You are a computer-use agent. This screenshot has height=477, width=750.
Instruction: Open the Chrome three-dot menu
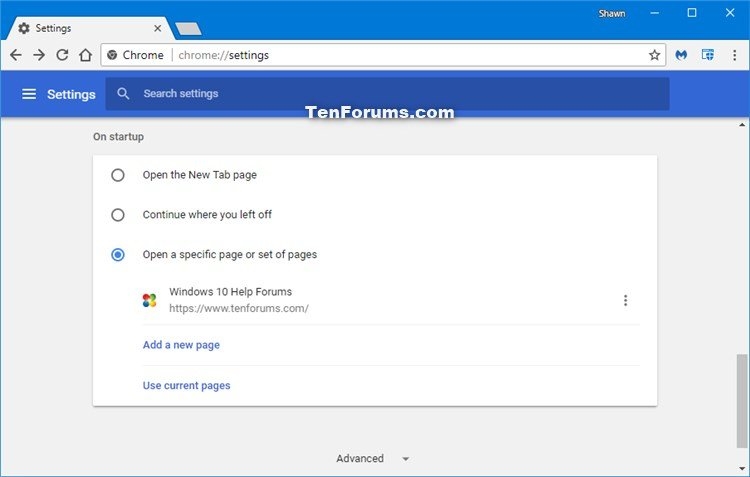click(x=734, y=55)
